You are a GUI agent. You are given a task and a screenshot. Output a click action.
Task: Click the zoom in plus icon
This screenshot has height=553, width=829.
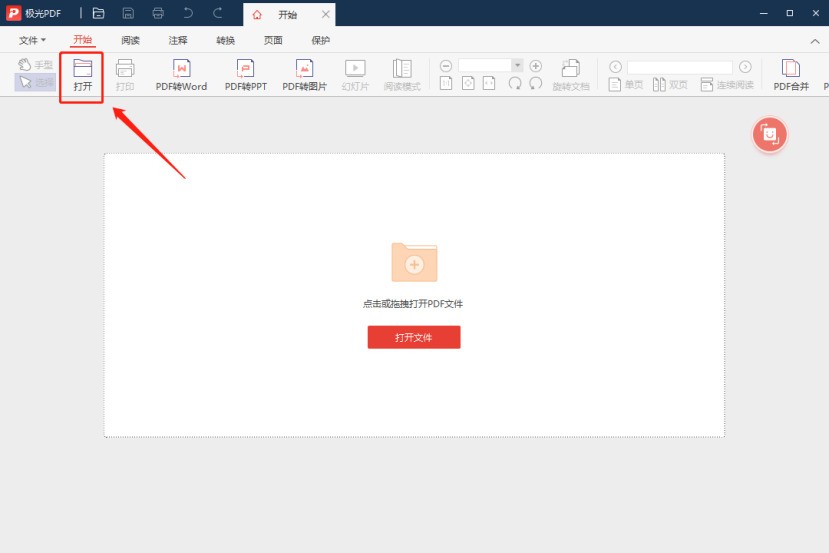pos(535,65)
